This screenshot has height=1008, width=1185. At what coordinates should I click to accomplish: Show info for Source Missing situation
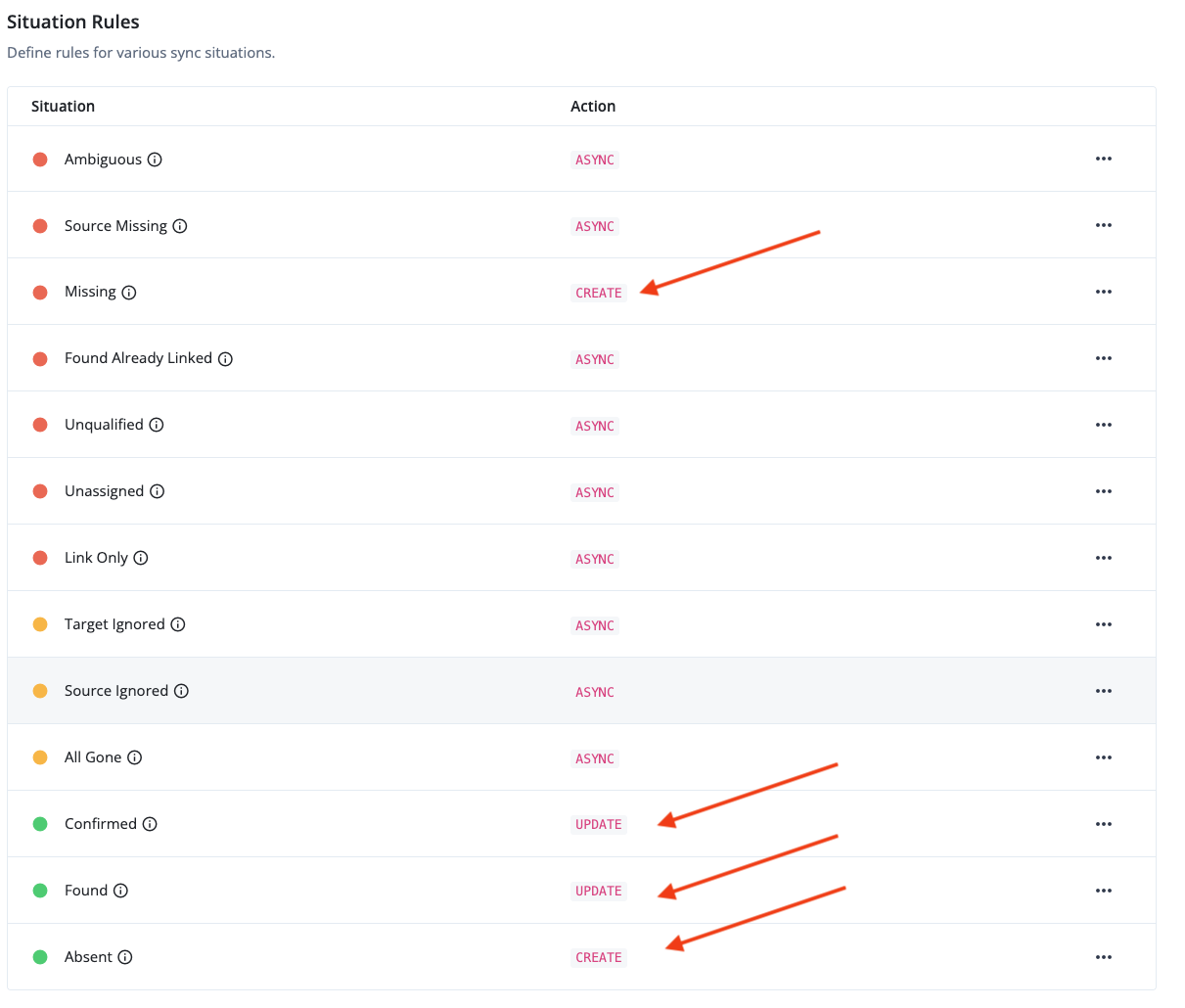[x=180, y=226]
